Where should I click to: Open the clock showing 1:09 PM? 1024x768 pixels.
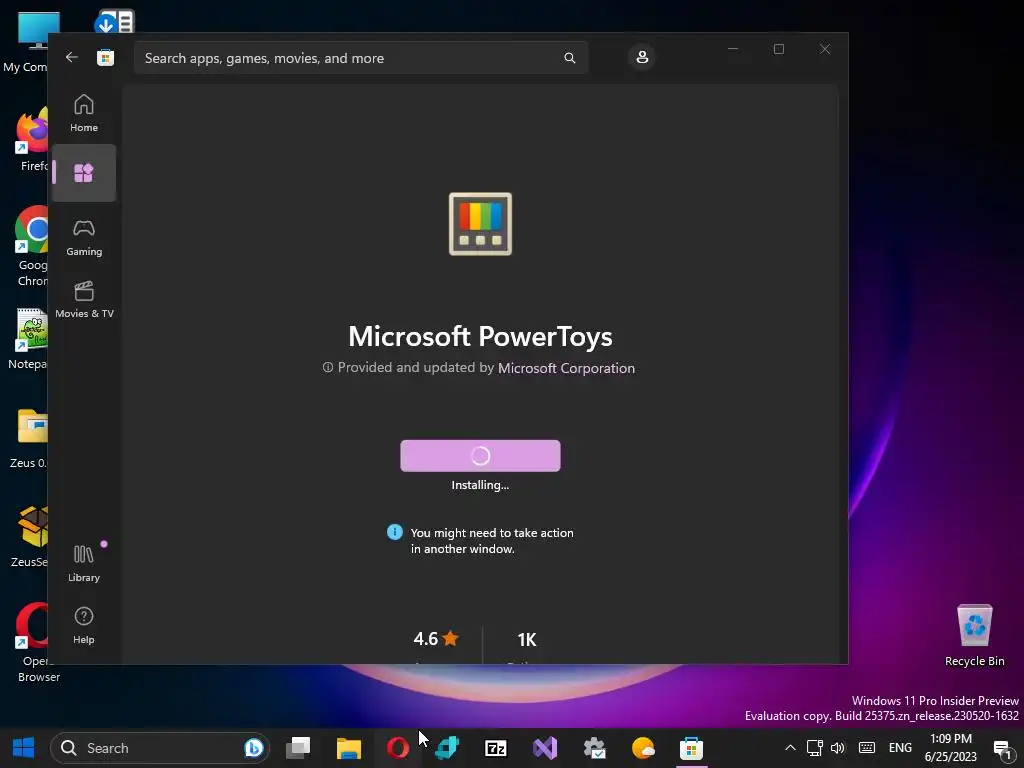click(x=951, y=748)
